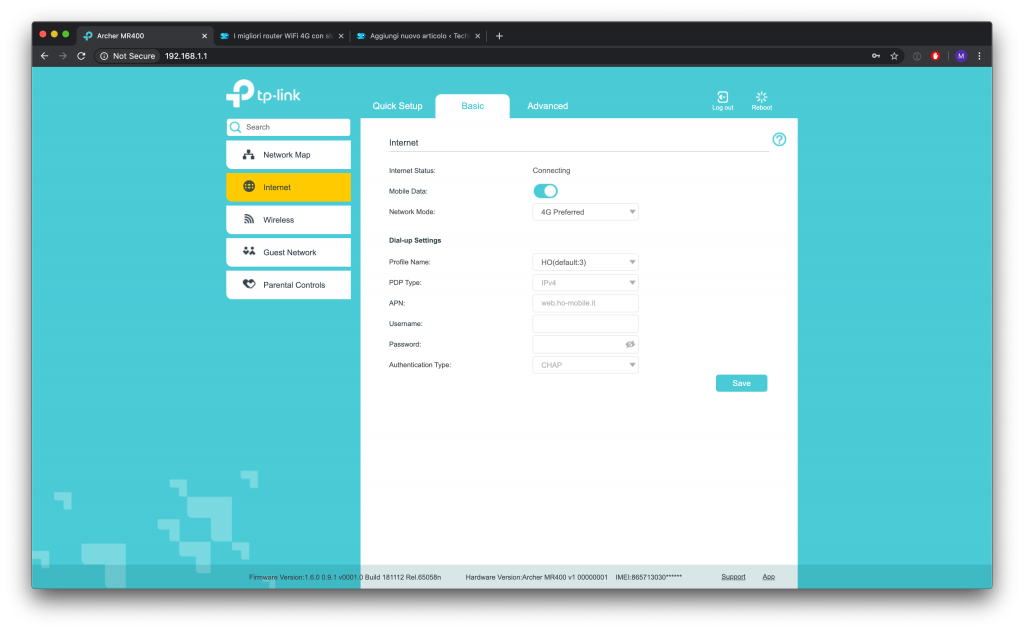1024x631 pixels.
Task: Save the Internet settings
Action: [x=741, y=383]
